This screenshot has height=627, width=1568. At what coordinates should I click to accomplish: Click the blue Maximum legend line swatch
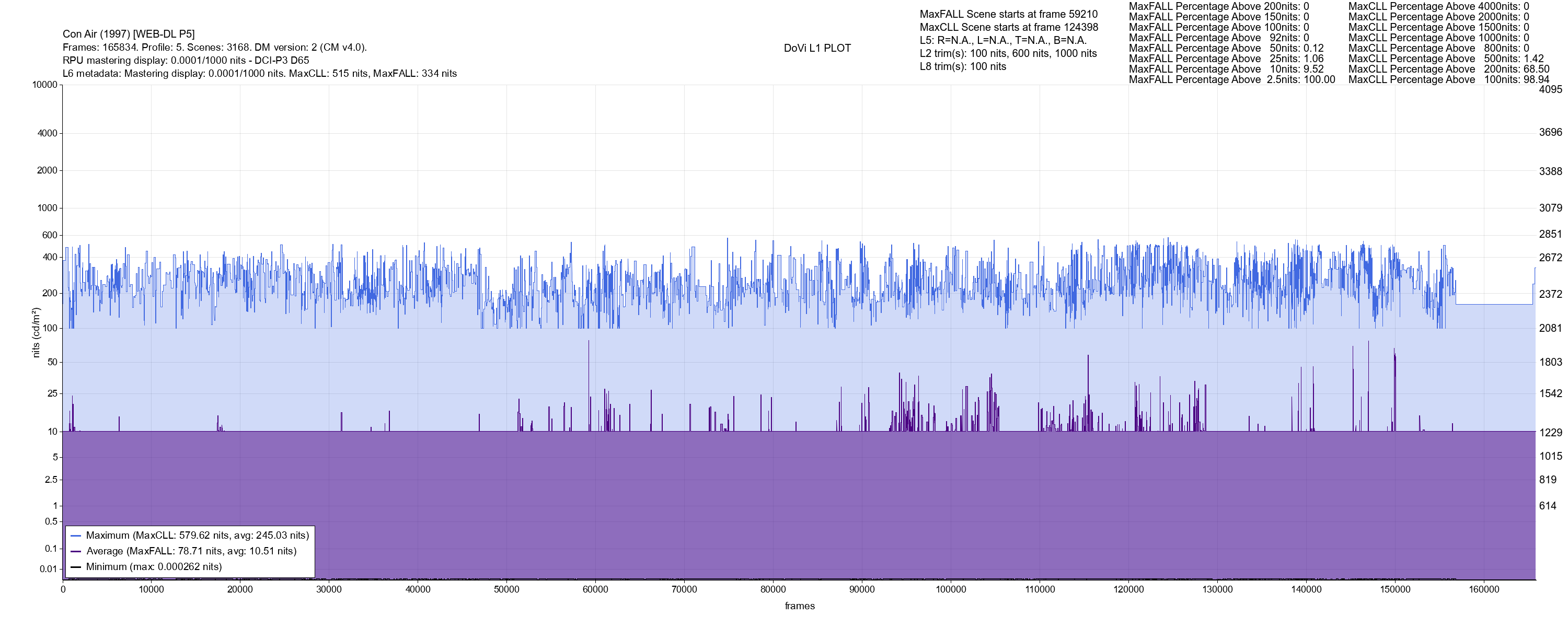coord(76,536)
